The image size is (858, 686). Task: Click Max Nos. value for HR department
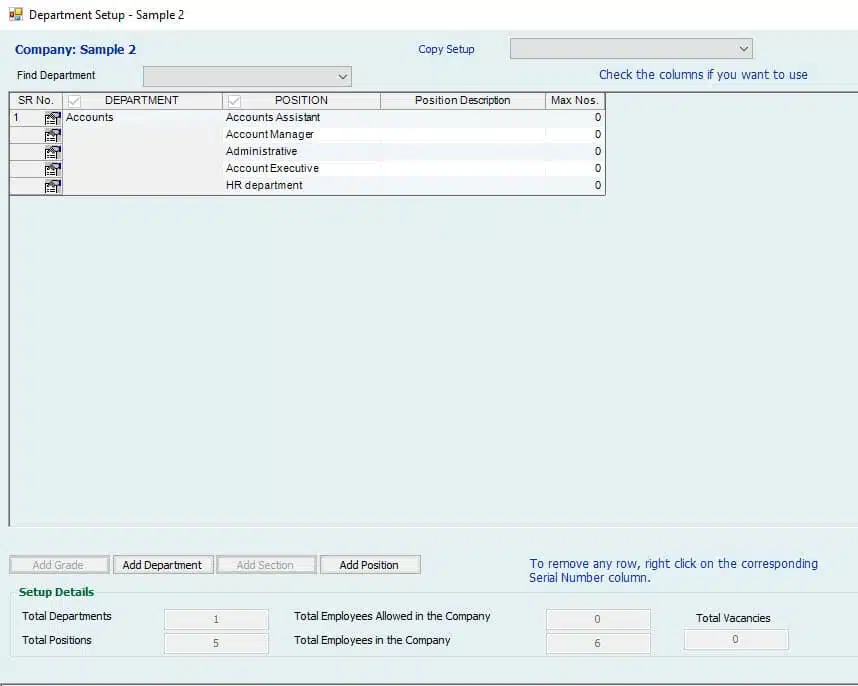click(575, 185)
